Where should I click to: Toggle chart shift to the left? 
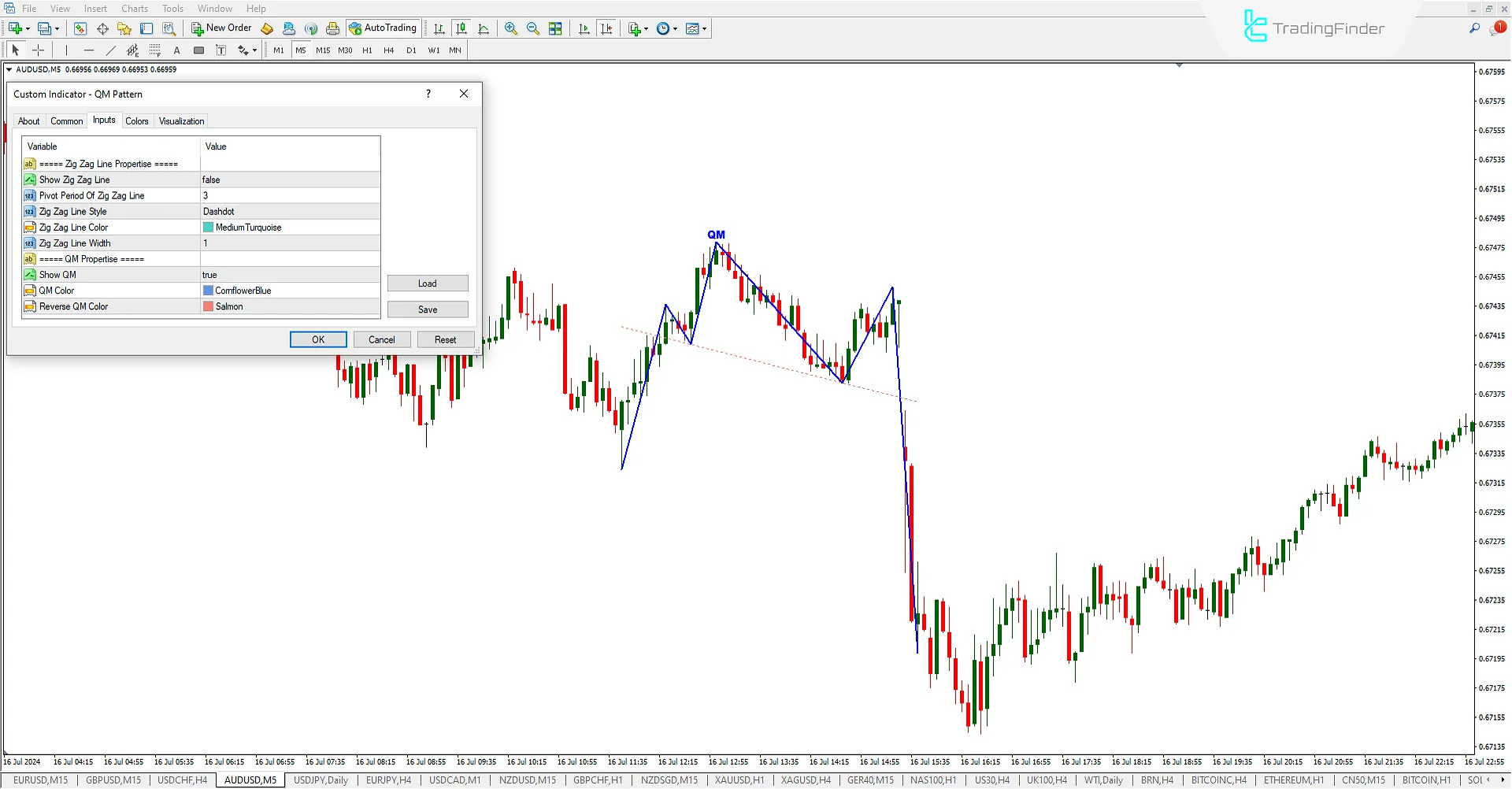(607, 28)
